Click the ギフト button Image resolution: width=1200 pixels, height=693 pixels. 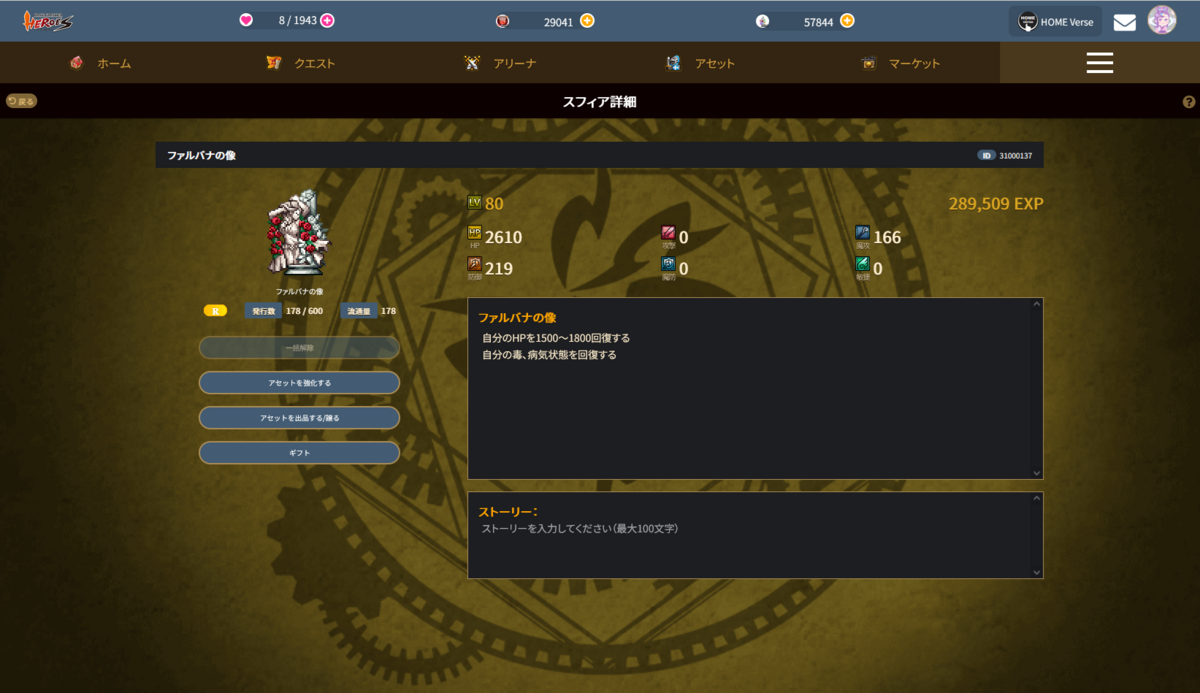(299, 453)
